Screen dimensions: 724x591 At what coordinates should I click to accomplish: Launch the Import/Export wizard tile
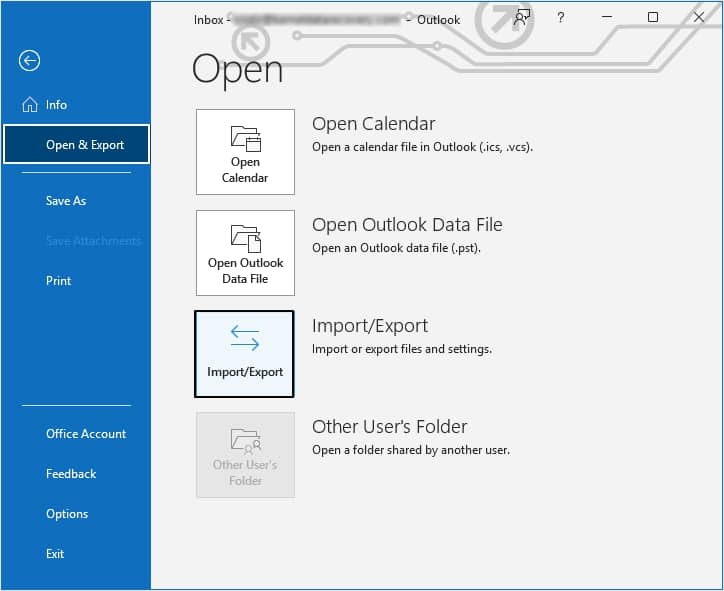coord(244,354)
